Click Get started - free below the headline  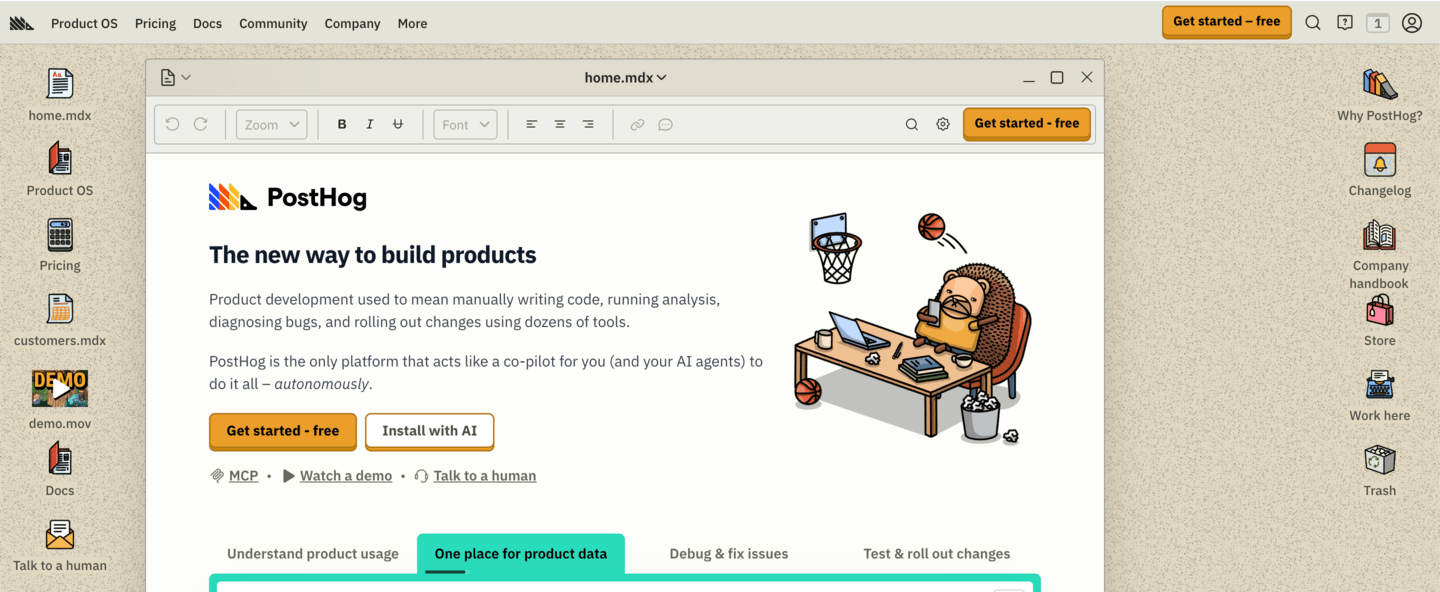coord(283,431)
